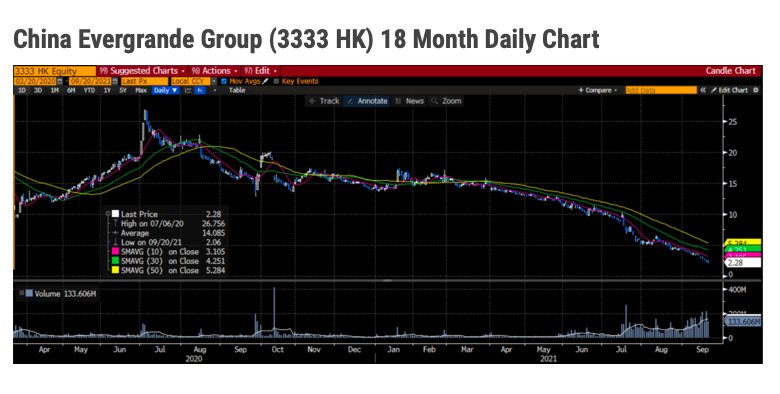Click the yellow SMAVG (50) swatch
The height and width of the screenshot is (394, 780).
(x=115, y=270)
